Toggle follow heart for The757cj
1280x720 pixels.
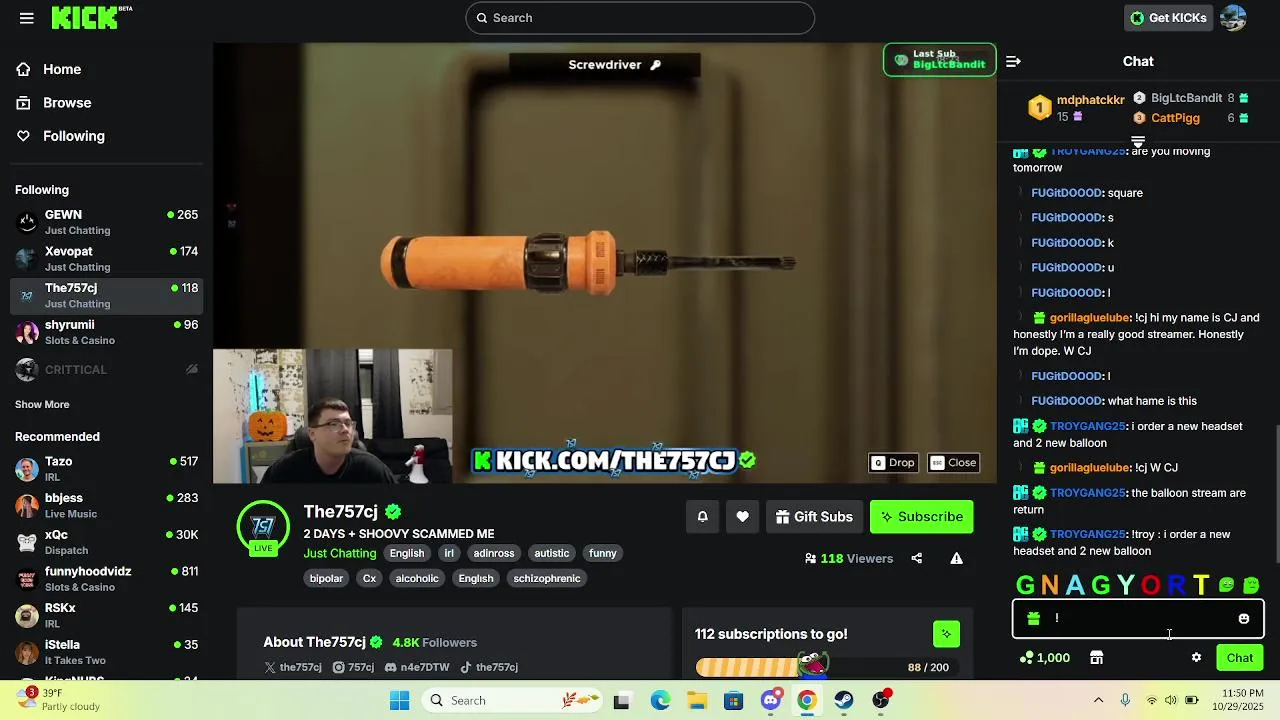(742, 517)
